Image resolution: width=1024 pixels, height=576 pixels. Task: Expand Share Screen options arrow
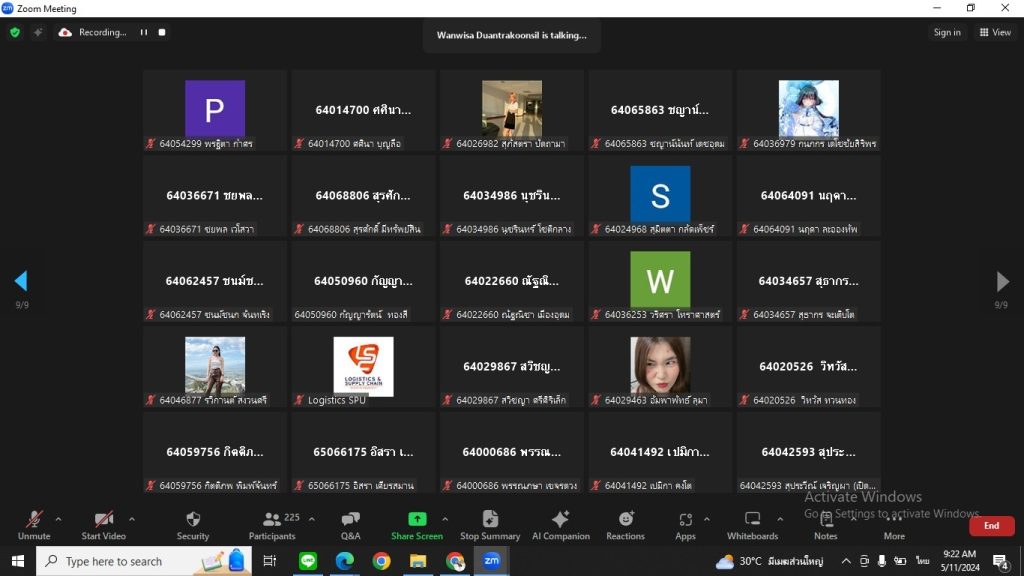445,519
